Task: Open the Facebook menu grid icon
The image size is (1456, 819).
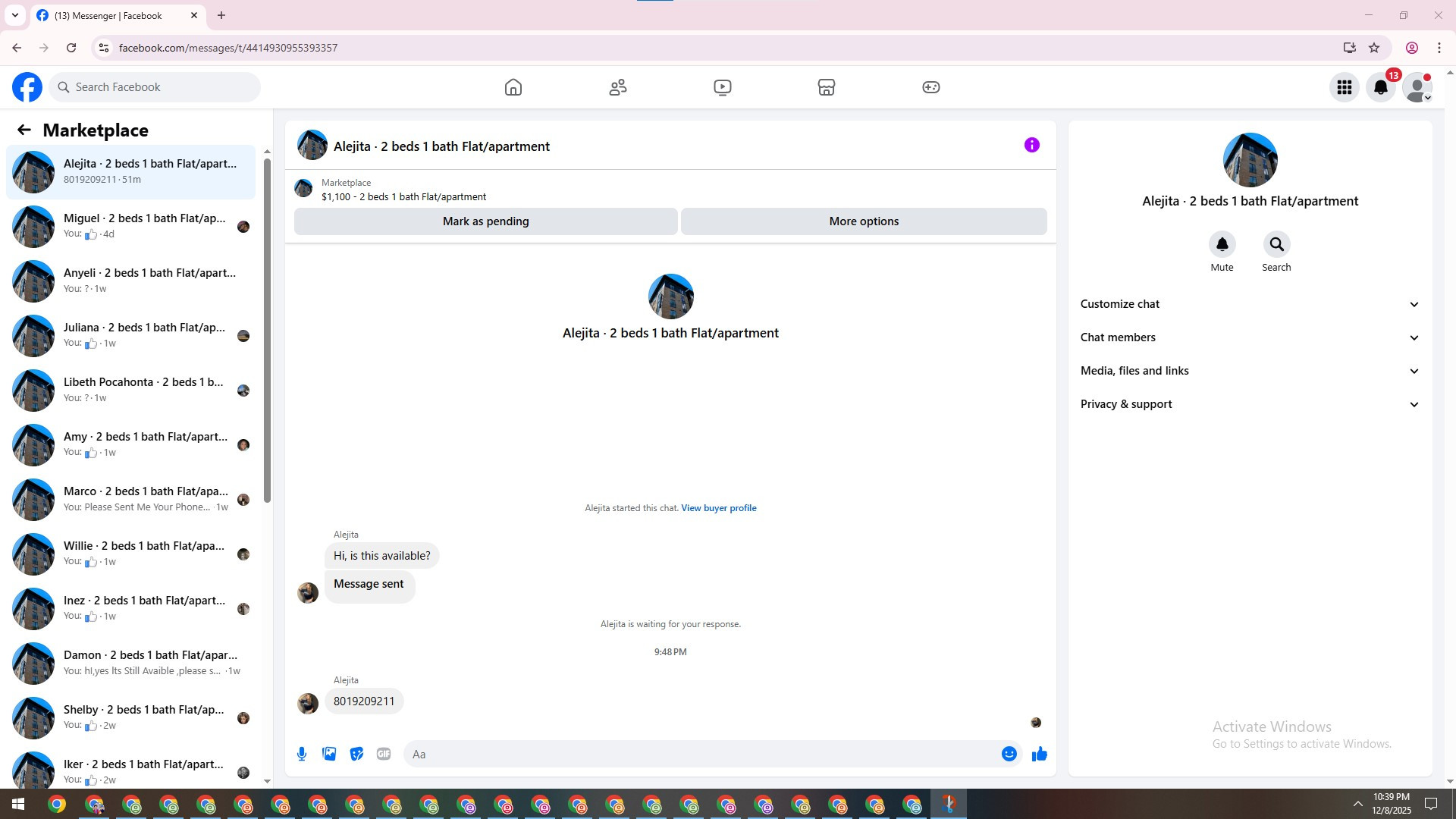Action: tap(1345, 87)
